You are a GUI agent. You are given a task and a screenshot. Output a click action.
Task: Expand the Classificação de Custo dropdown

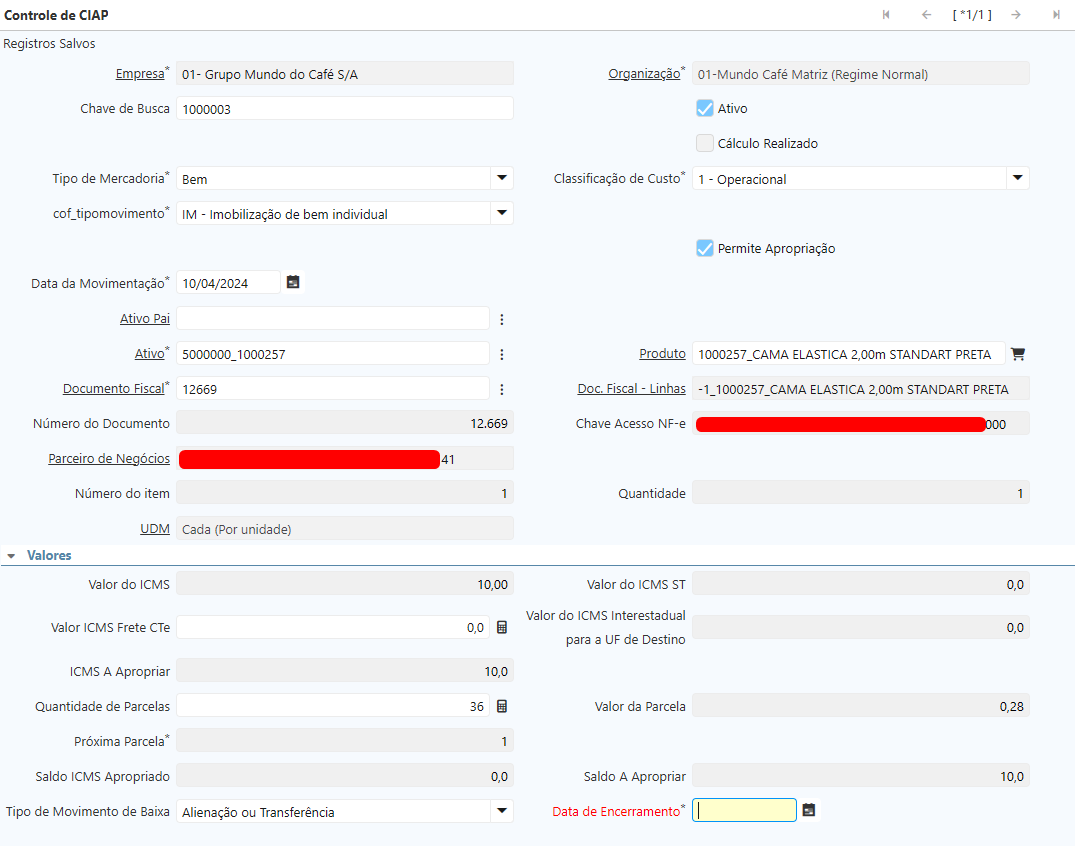pos(1017,179)
